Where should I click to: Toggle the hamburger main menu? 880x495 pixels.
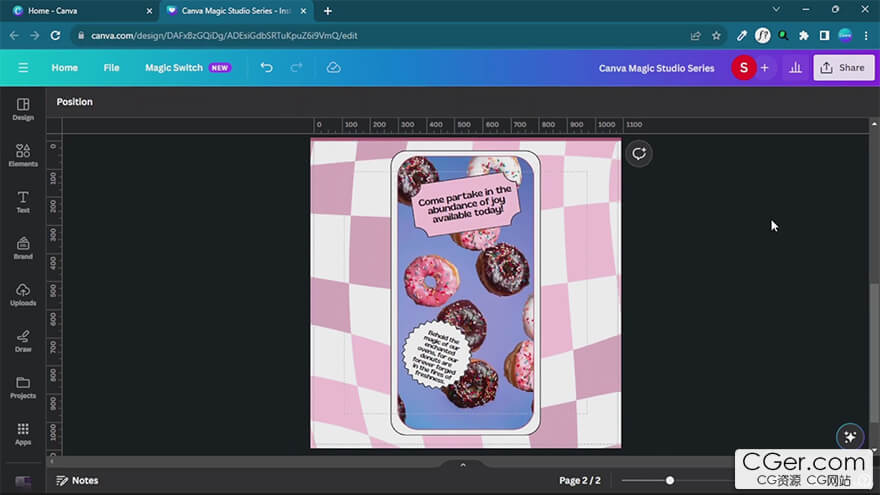click(x=23, y=68)
